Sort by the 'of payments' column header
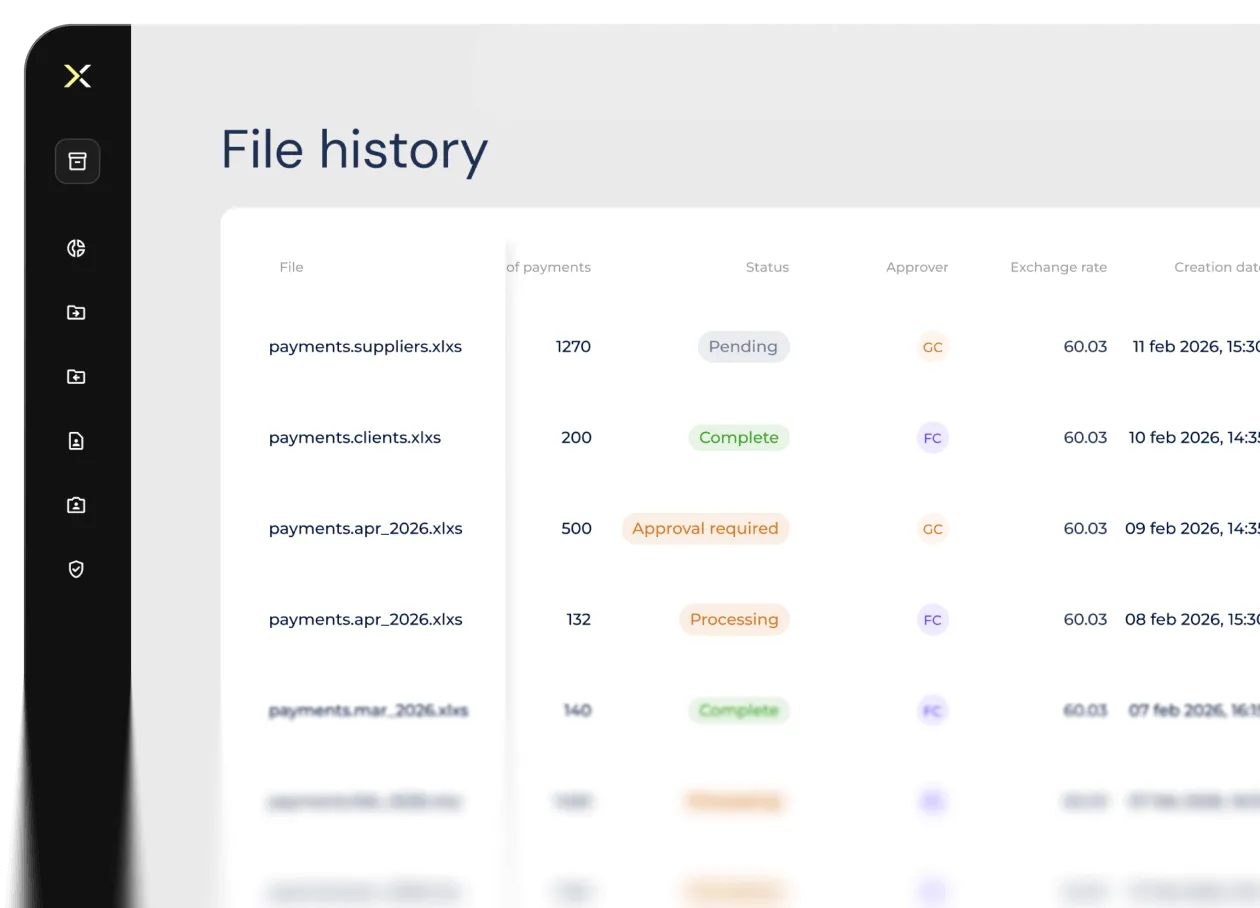 point(548,267)
